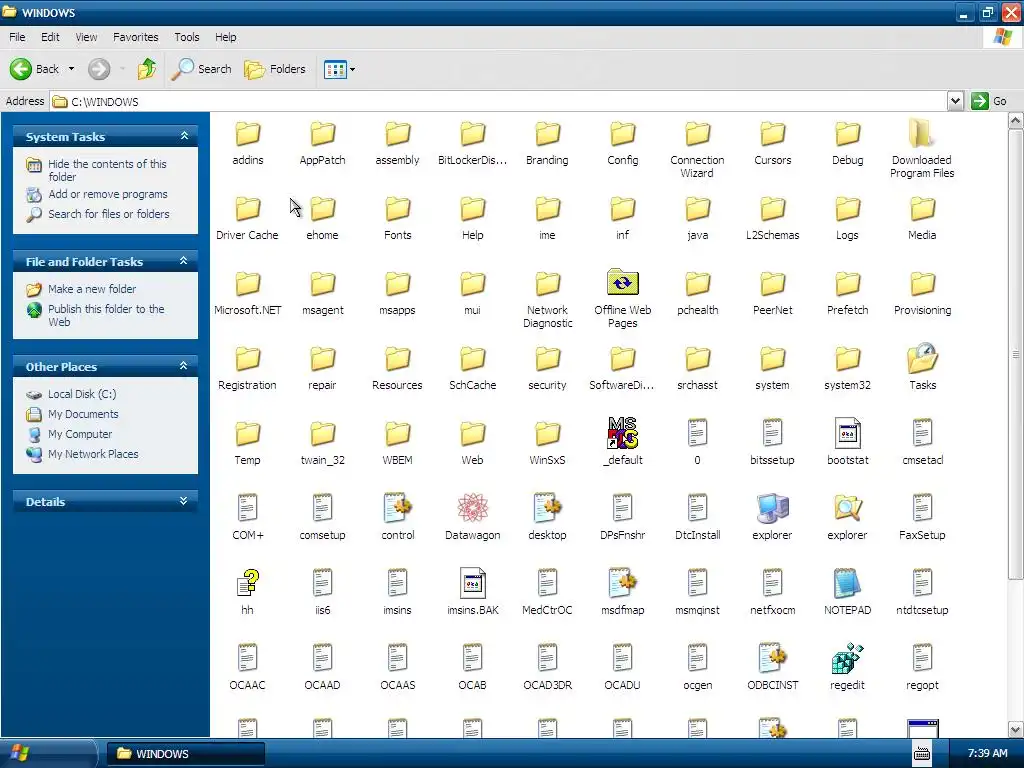Select the control settings file icon
This screenshot has height=768, width=1024.
(x=397, y=509)
